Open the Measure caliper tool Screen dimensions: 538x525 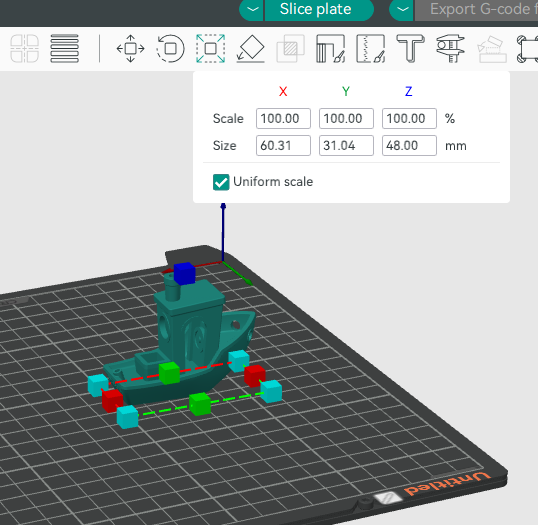(x=450, y=49)
